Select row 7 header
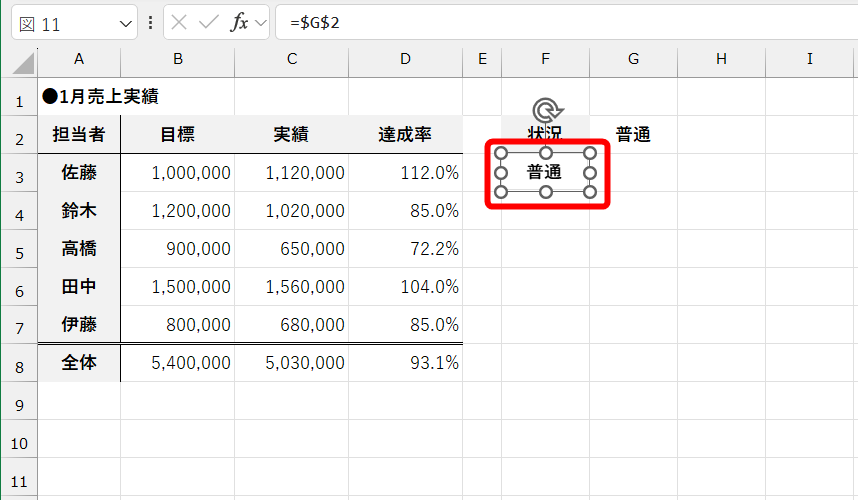The image size is (858, 500). [x=19, y=324]
